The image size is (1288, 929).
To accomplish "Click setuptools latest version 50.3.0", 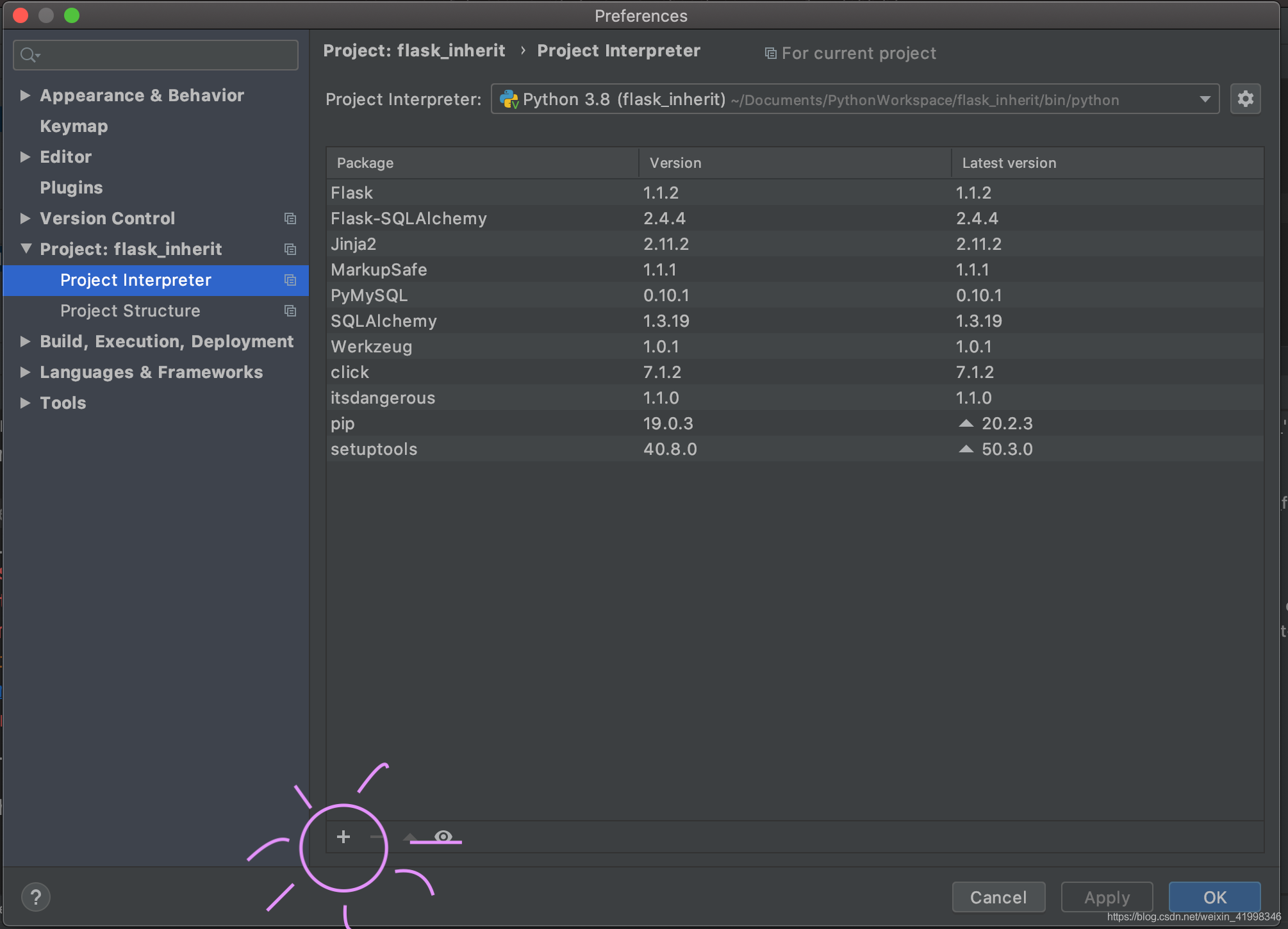I will pos(1007,449).
